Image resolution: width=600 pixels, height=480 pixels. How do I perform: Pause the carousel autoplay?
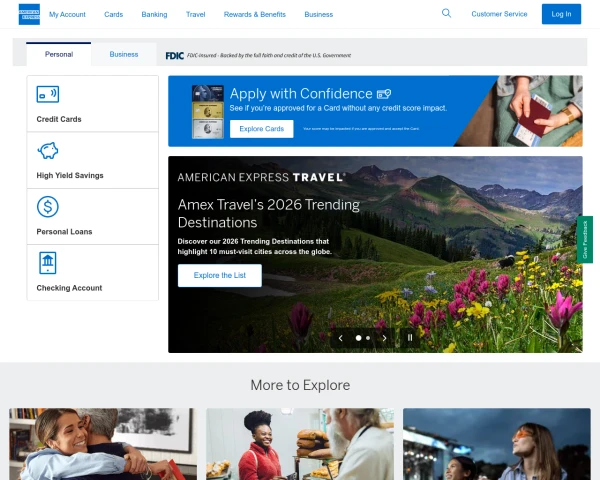[x=410, y=338]
